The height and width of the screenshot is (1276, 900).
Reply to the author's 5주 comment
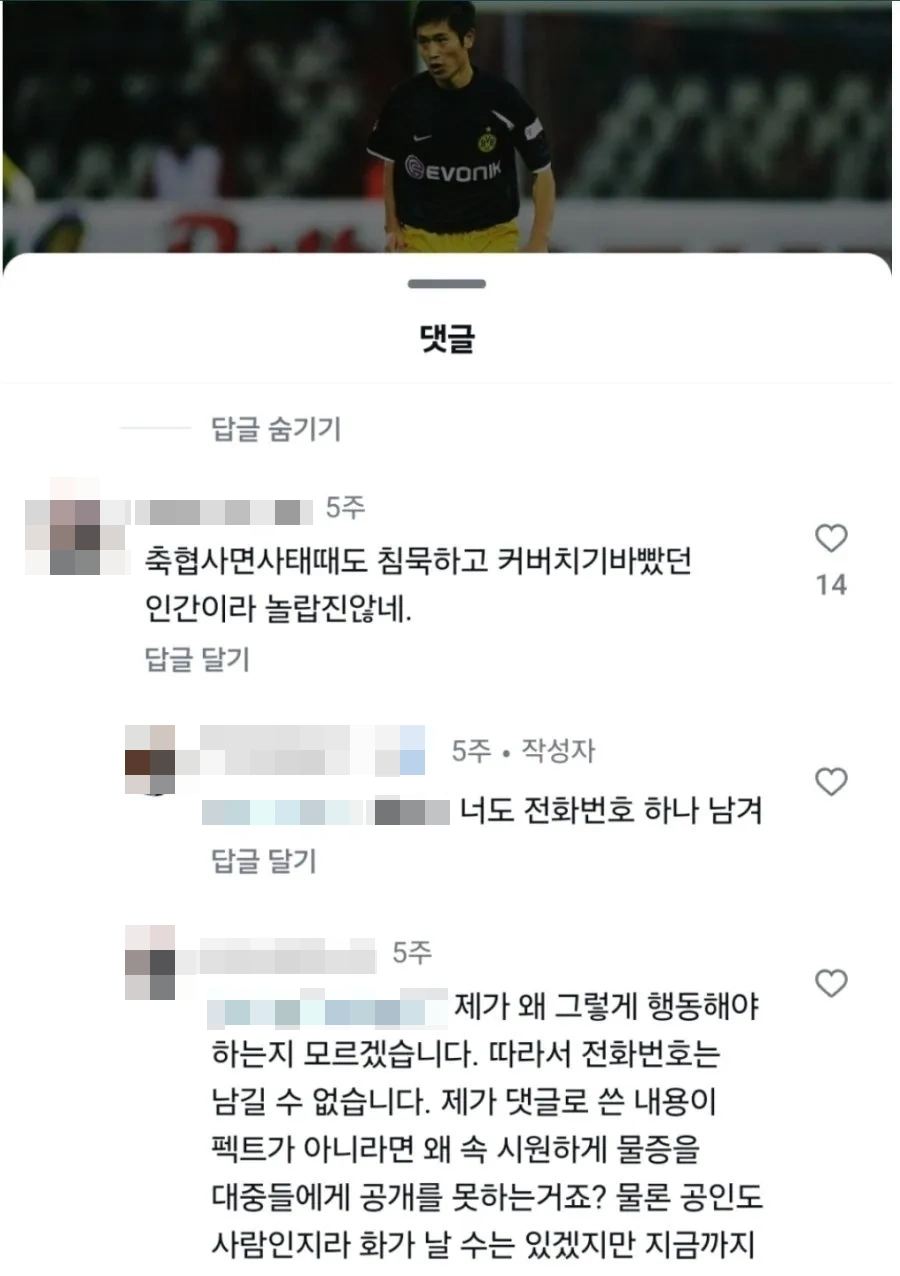pyautogui.click(x=264, y=860)
